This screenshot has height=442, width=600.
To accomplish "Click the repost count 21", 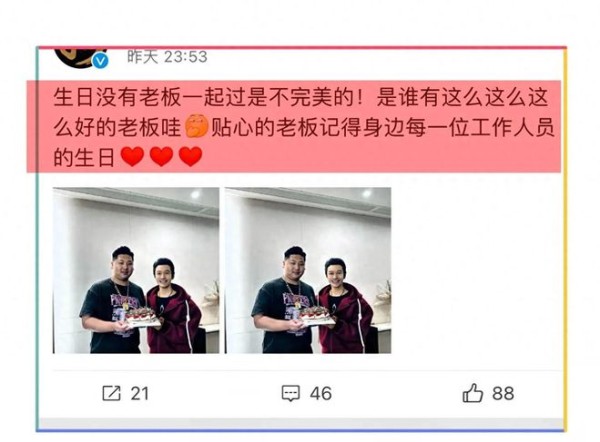I will pyautogui.click(x=140, y=393).
